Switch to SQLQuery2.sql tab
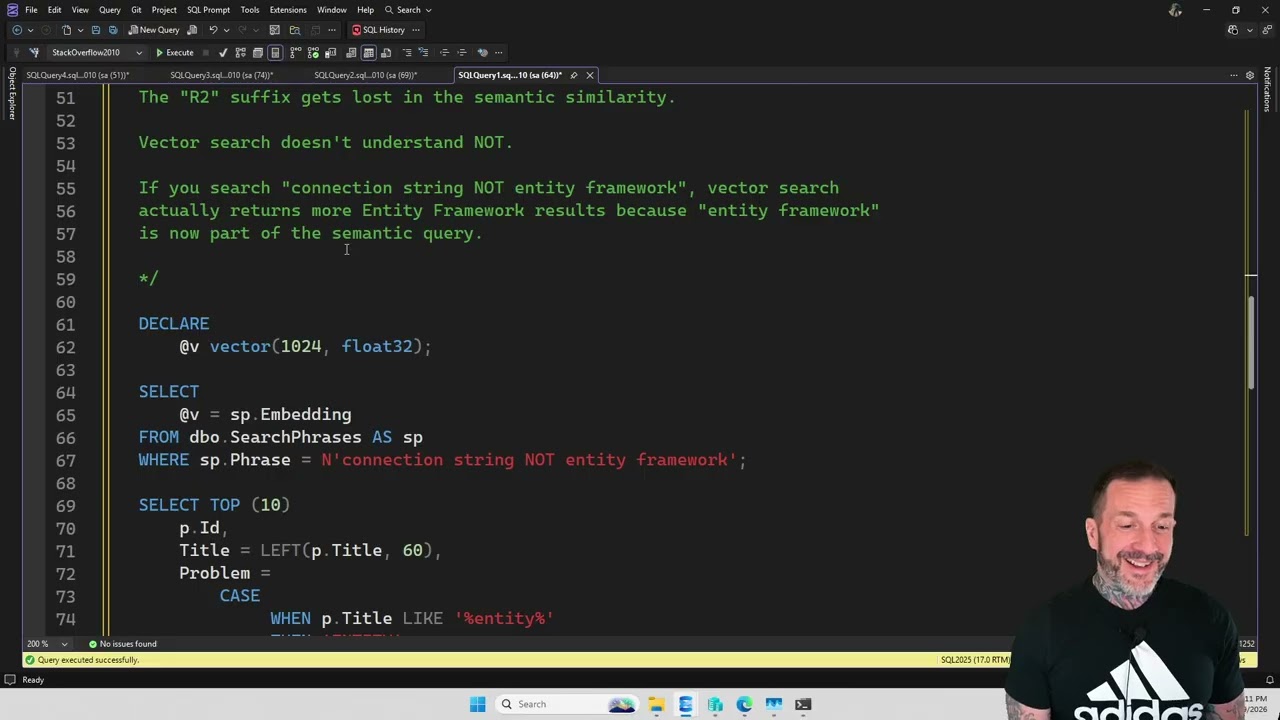Screen dimensions: 1280x720 tap(365, 75)
